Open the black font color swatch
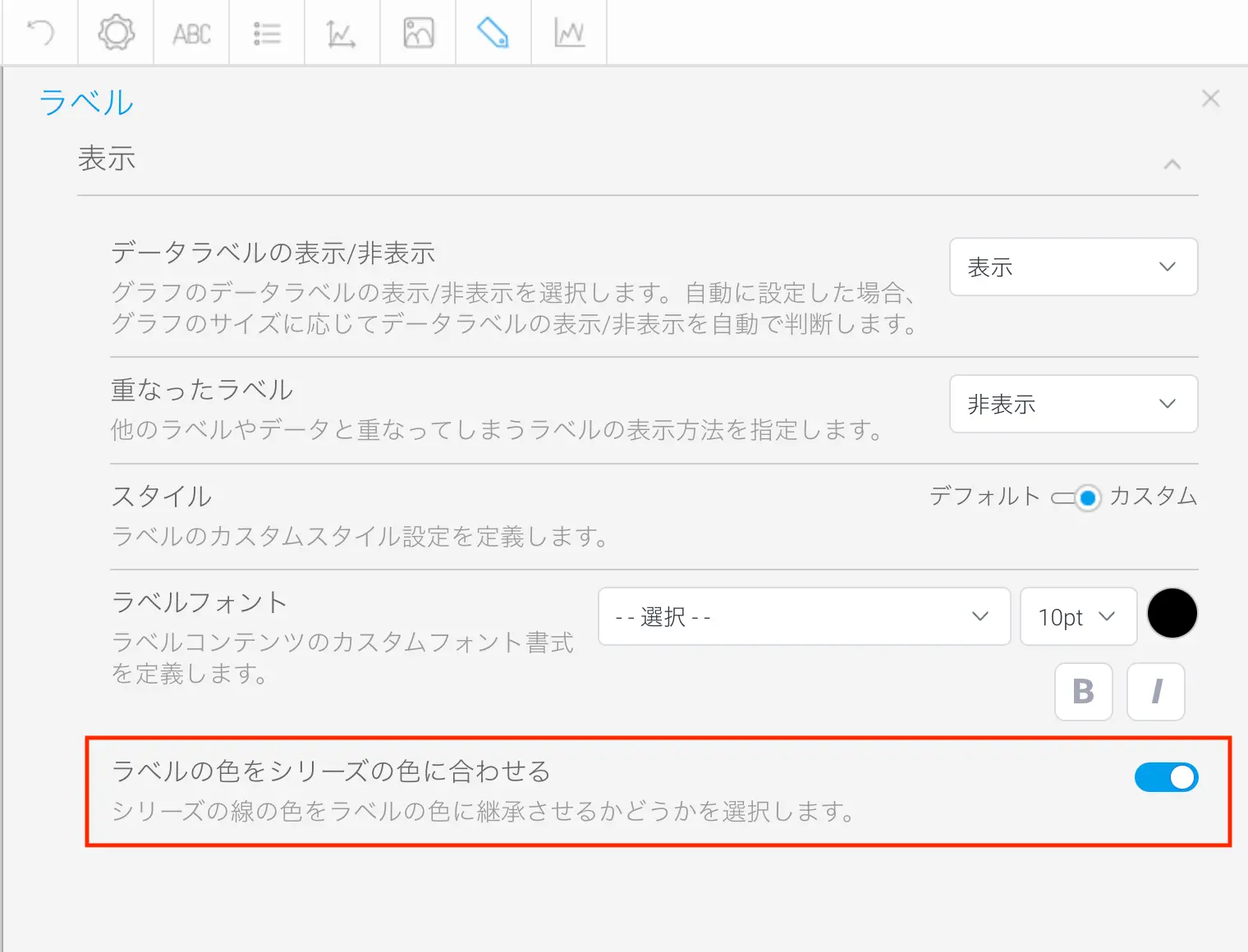Screen dimensions: 1248x952 coord(1172,614)
